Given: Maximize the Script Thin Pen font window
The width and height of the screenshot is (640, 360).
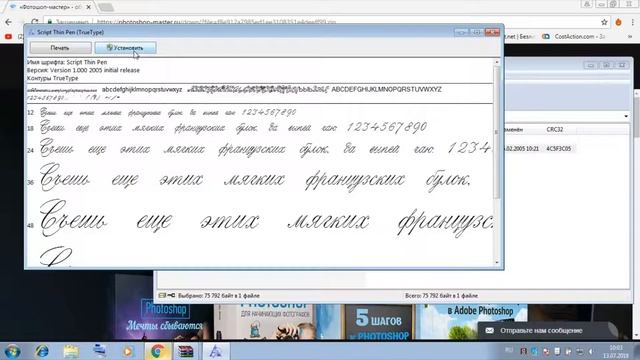Looking at the screenshot, I should point(477,32).
